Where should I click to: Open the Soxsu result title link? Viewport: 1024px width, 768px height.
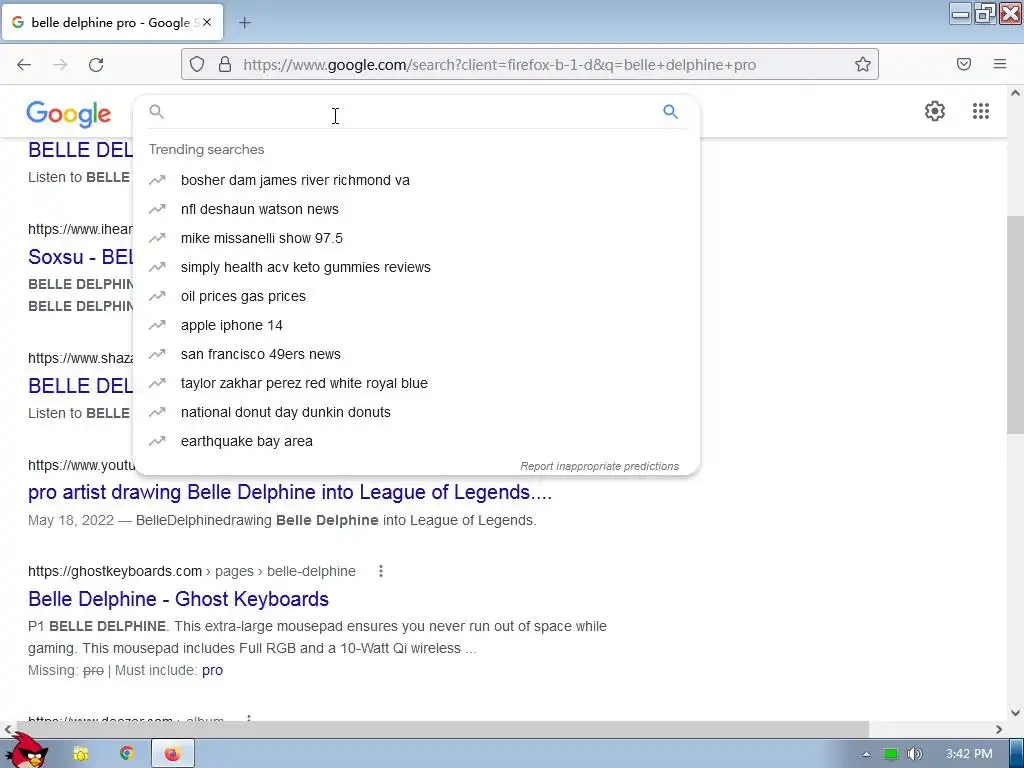click(80, 257)
